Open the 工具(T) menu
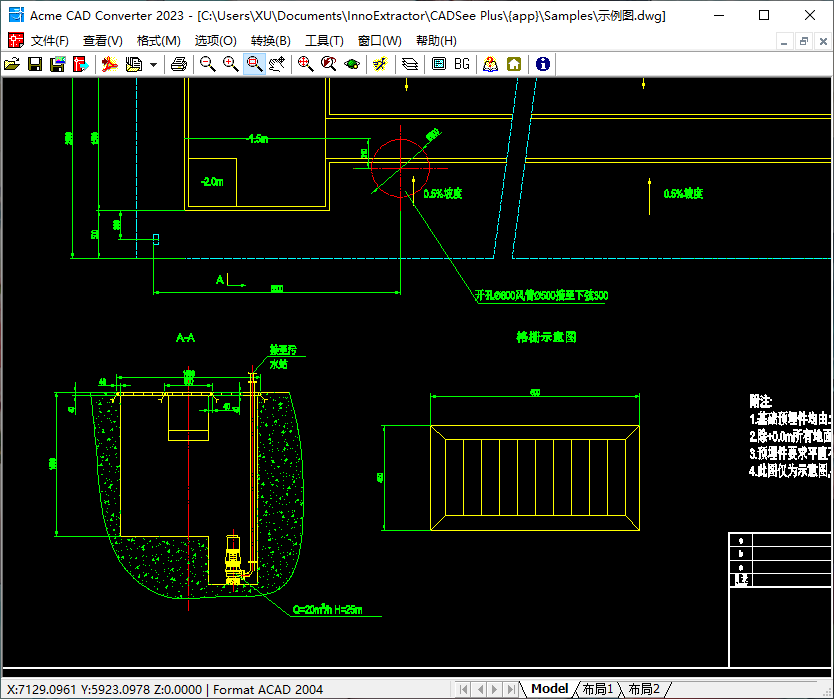The image size is (834, 699). tap(324, 41)
